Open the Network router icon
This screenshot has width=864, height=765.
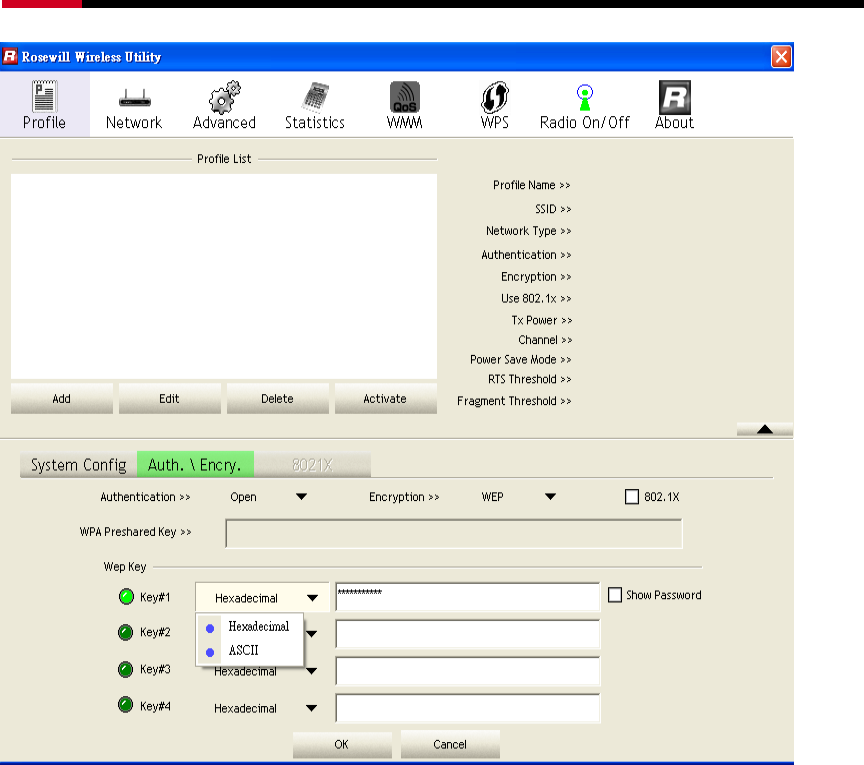pos(134,99)
